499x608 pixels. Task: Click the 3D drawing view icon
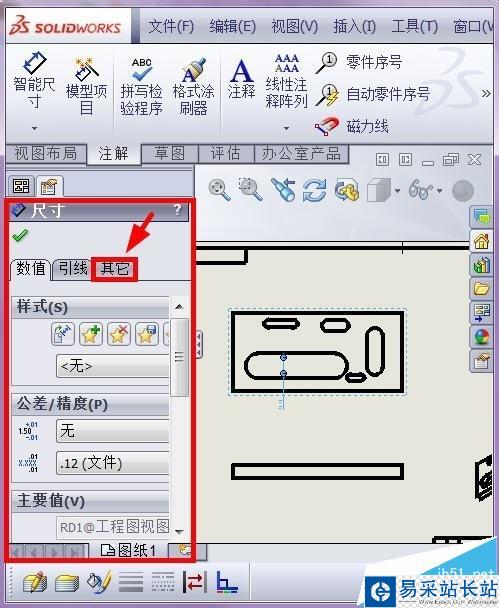pyautogui.click(x=346, y=190)
